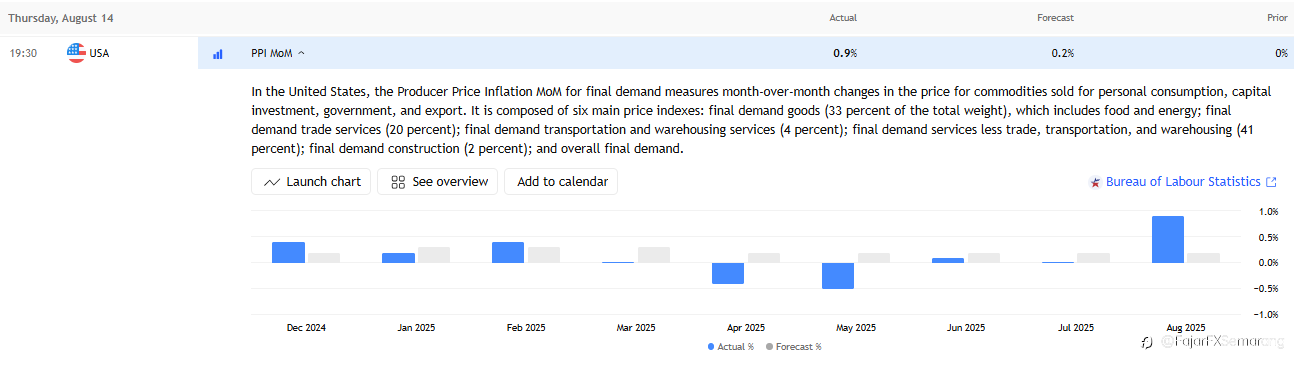Click the external link icon beside Bureau
Image resolution: width=1301 pixels, height=369 pixels.
coord(1271,182)
